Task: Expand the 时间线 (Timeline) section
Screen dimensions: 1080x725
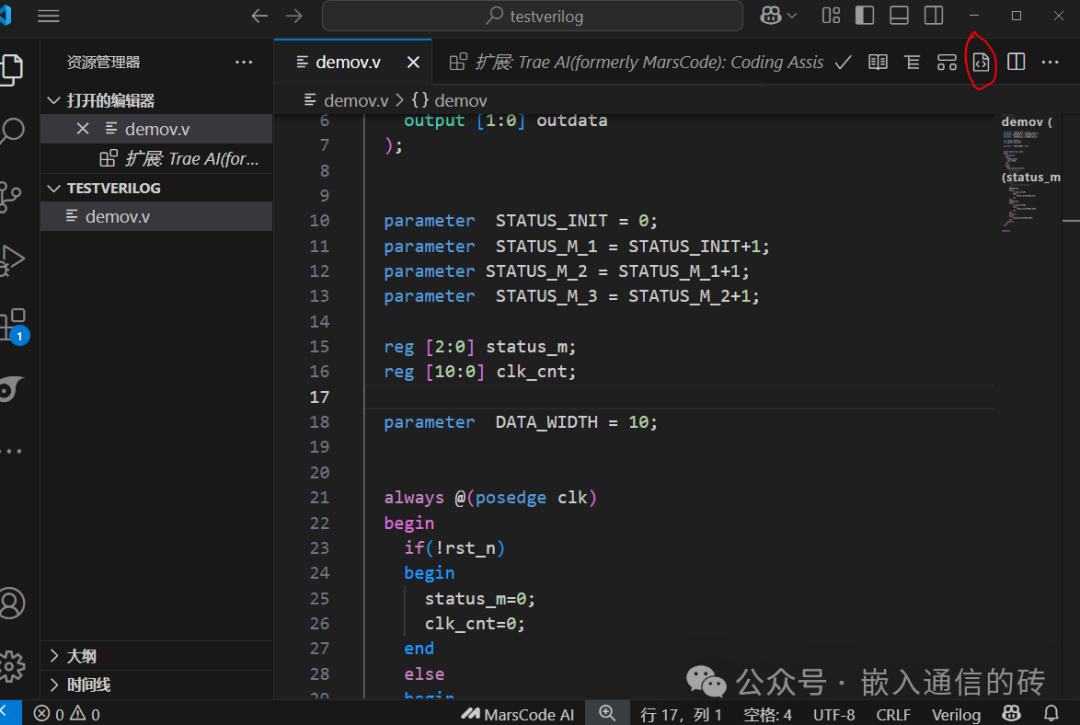Action: [x=80, y=684]
